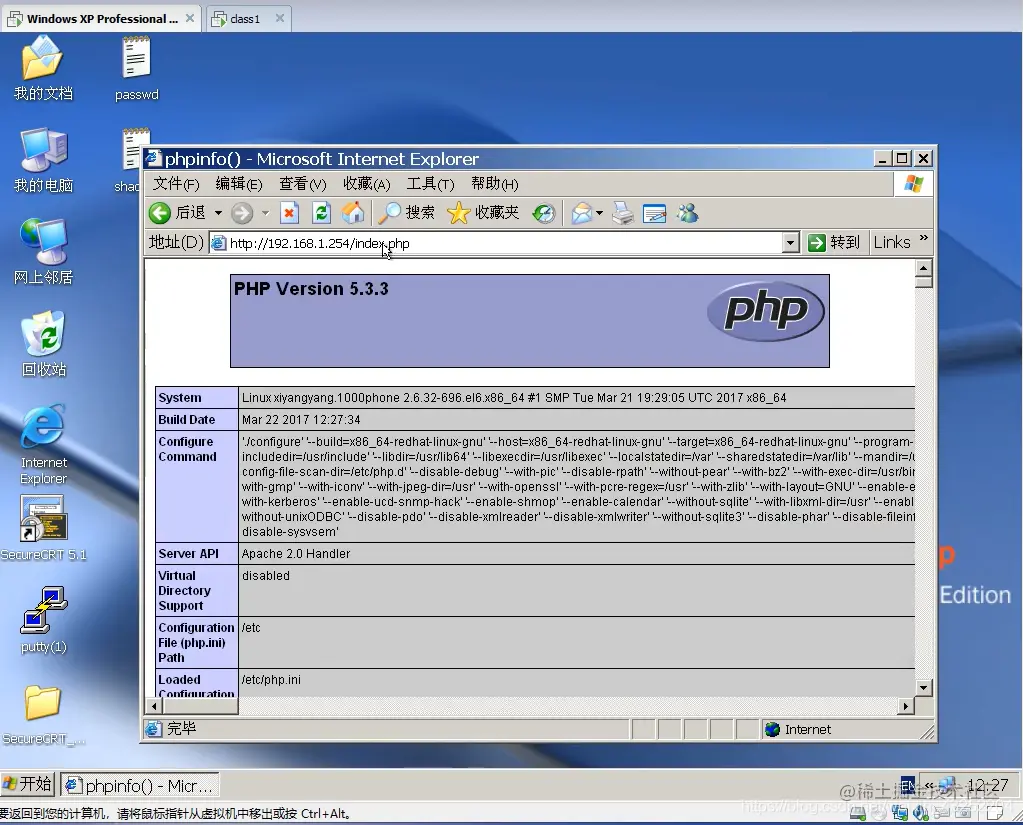Viewport: 1023px width, 825px height.
Task: Select the putty(1) desktop icon
Action: 43,620
